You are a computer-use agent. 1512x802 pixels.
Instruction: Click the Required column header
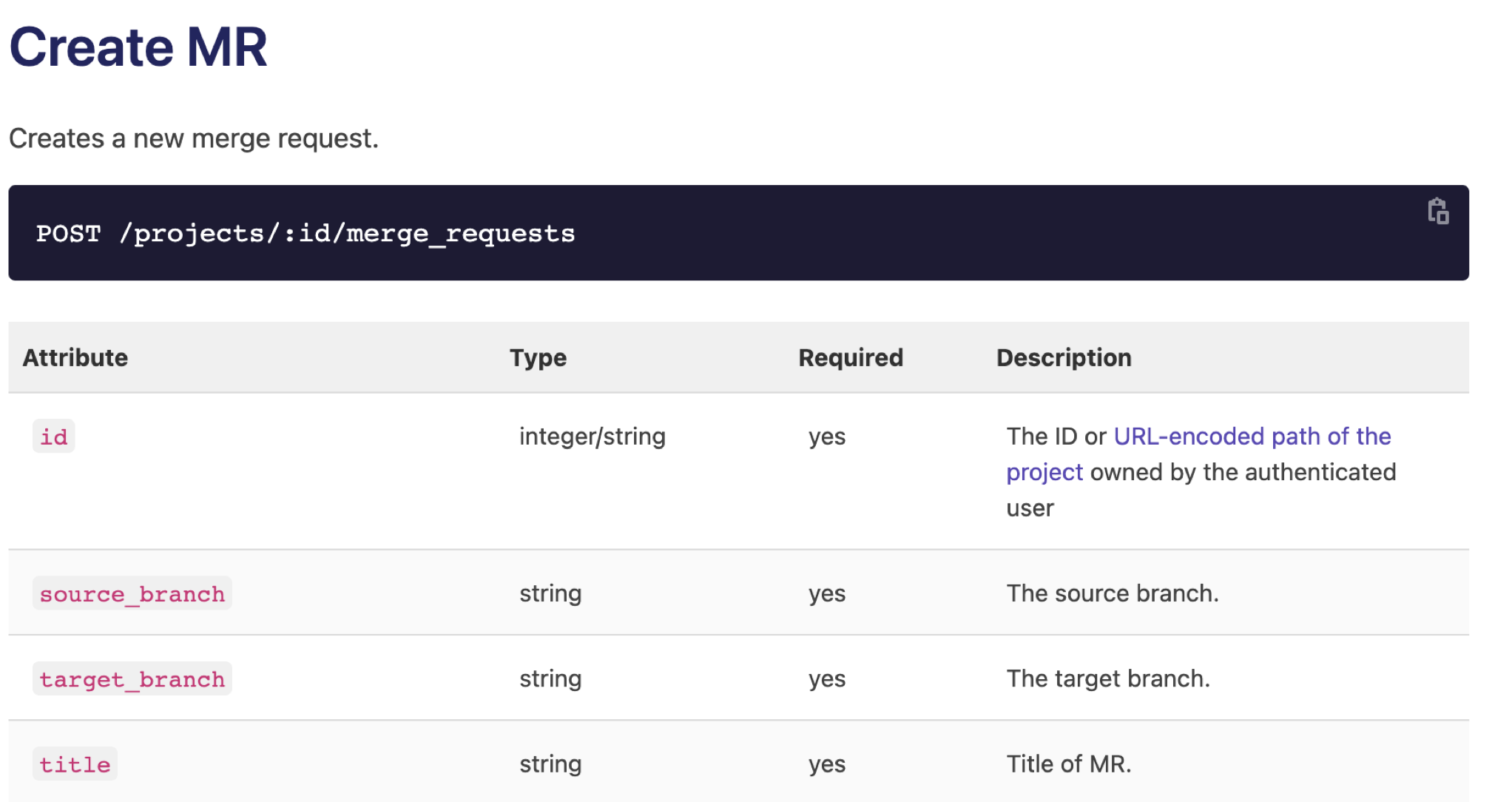(851, 358)
